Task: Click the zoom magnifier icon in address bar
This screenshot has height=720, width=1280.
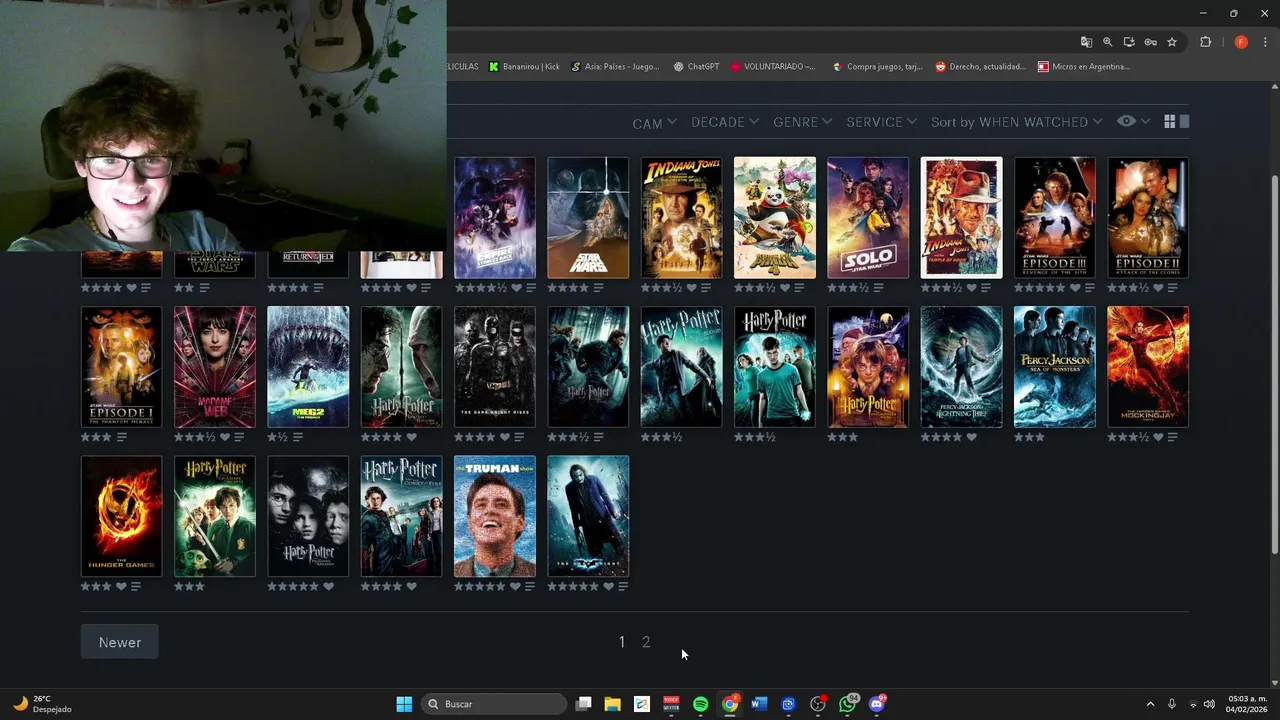Action: [x=1108, y=42]
